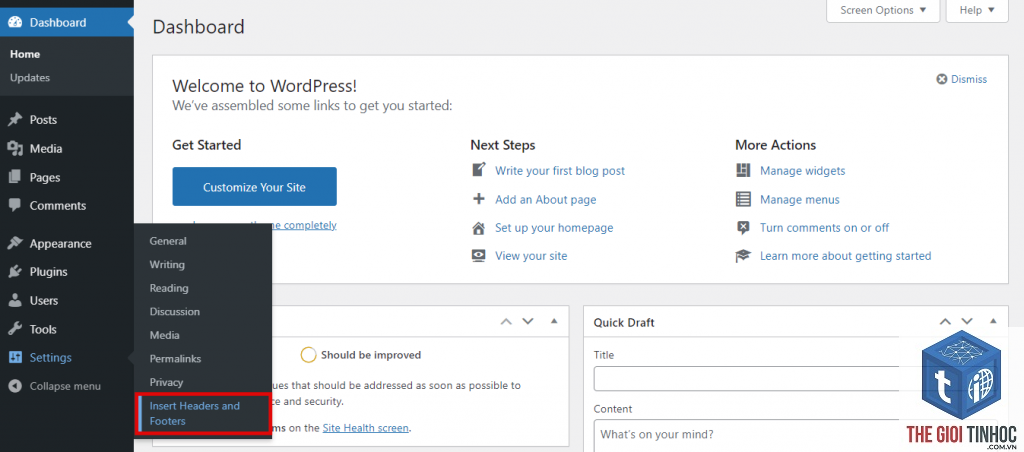Viewport: 1024px width, 452px height.
Task: Move Site Health widget up with its arrow
Action: (506, 321)
